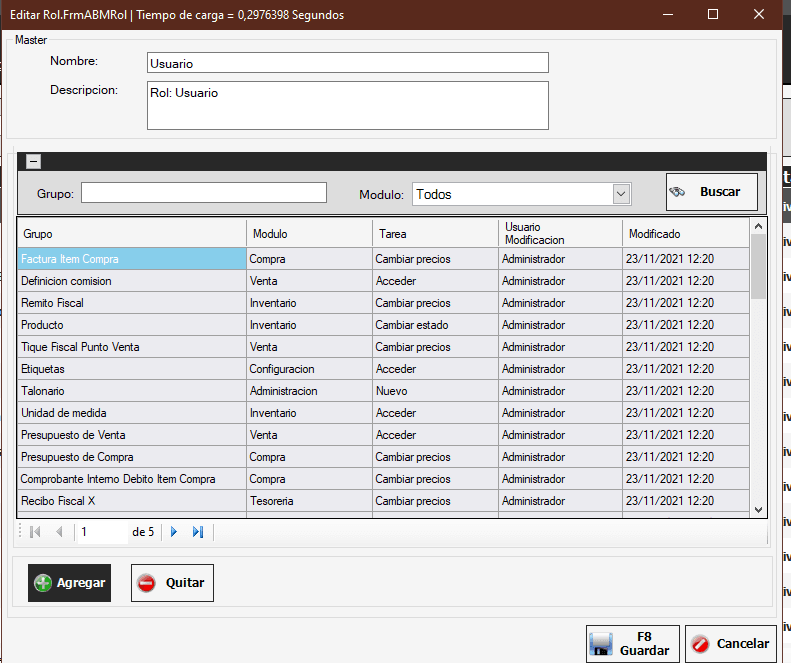Go to the next page arrow
The width and height of the screenshot is (791, 663).
pos(174,532)
